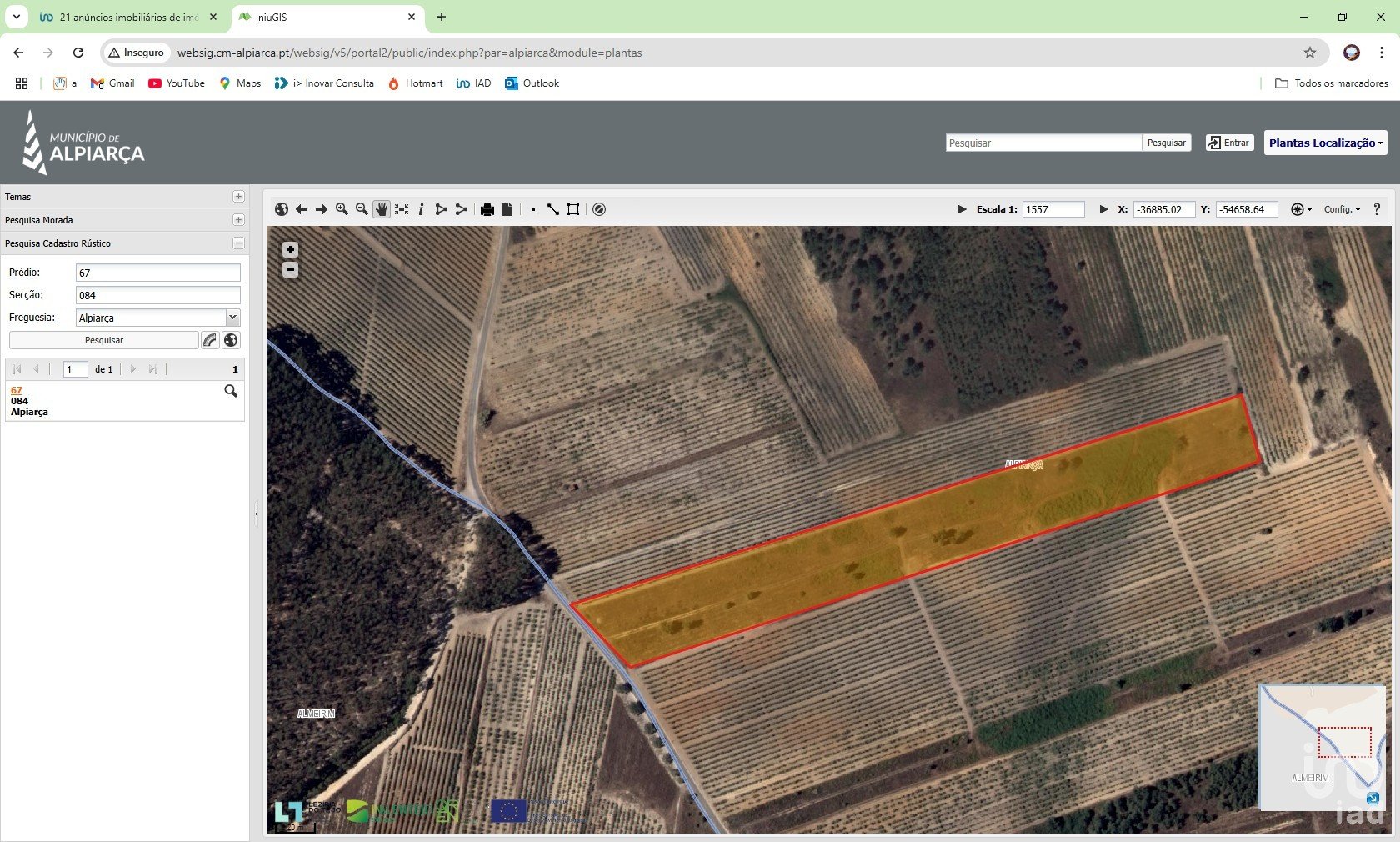Go to previous map view arrow
Viewport: 1400px width, 842px height.
[302, 209]
